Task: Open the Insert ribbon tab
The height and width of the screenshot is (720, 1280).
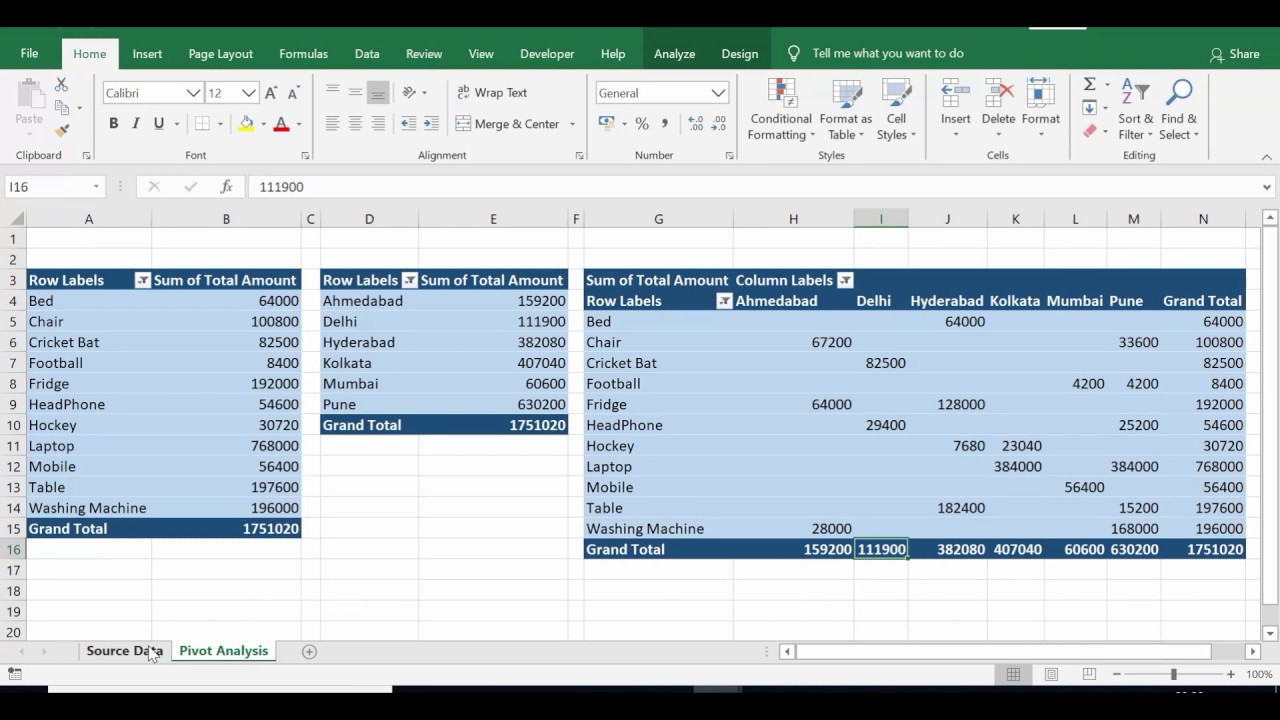Action: click(147, 54)
